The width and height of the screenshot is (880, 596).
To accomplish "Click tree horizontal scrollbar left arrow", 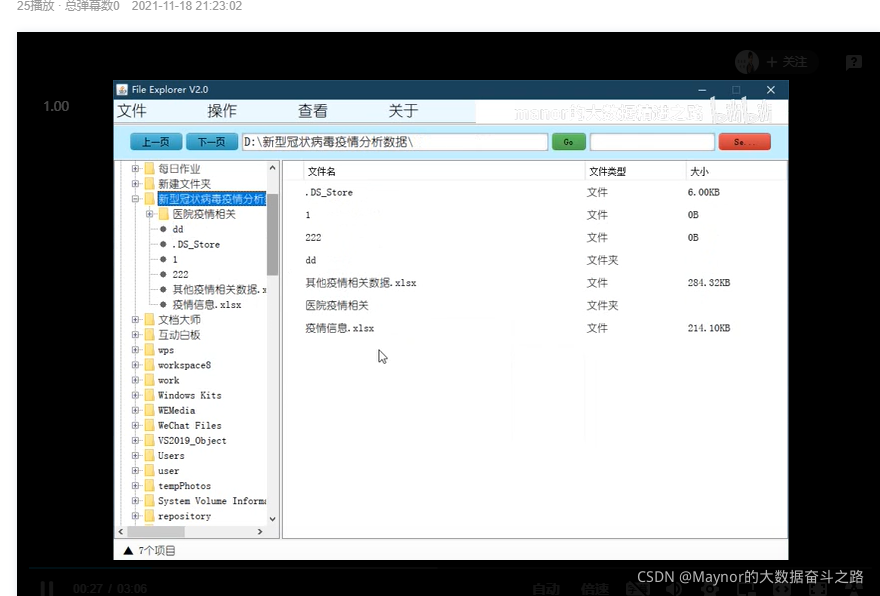I will tap(121, 531).
